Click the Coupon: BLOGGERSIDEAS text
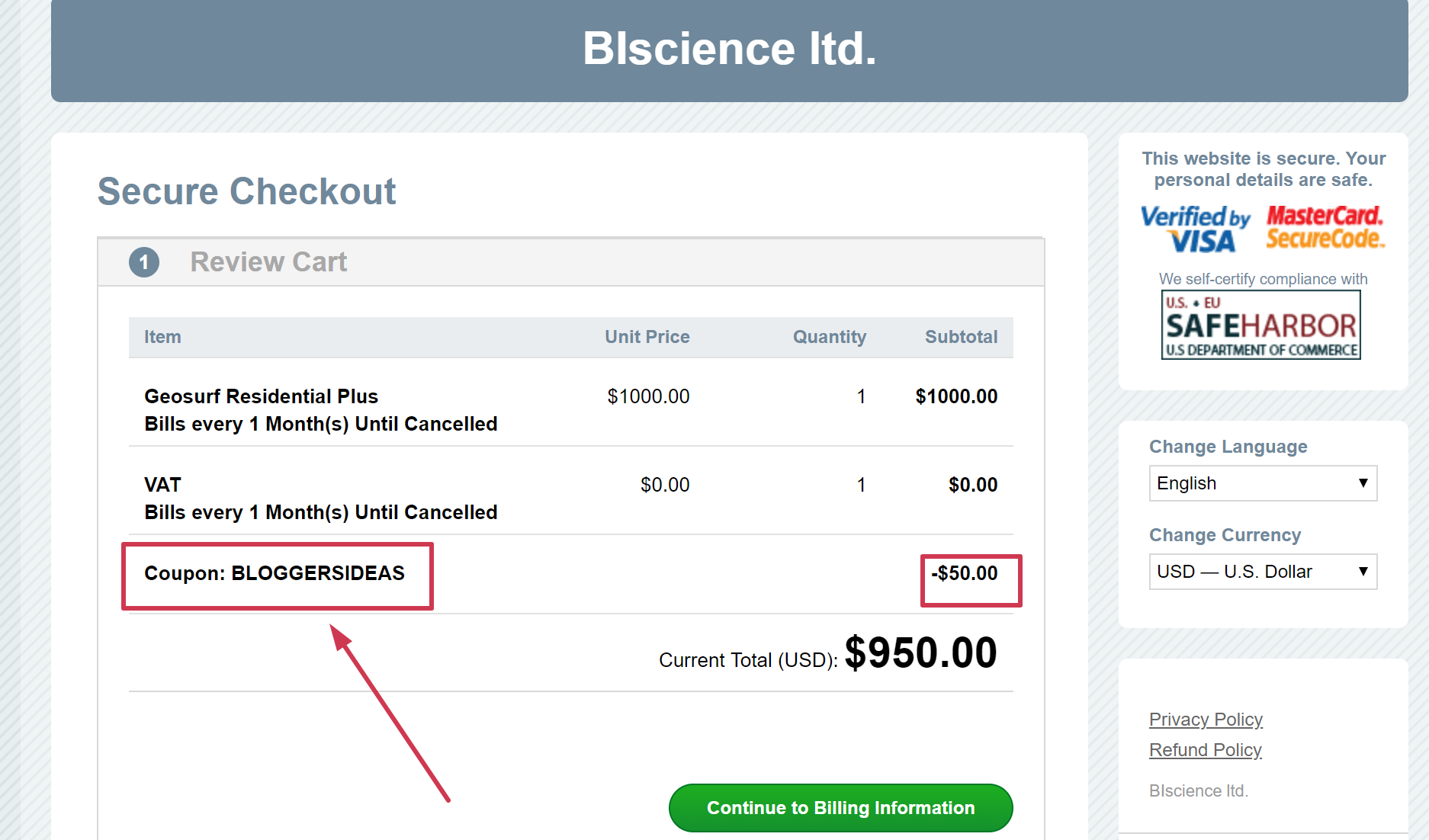The width and height of the screenshot is (1429, 840). [x=275, y=573]
